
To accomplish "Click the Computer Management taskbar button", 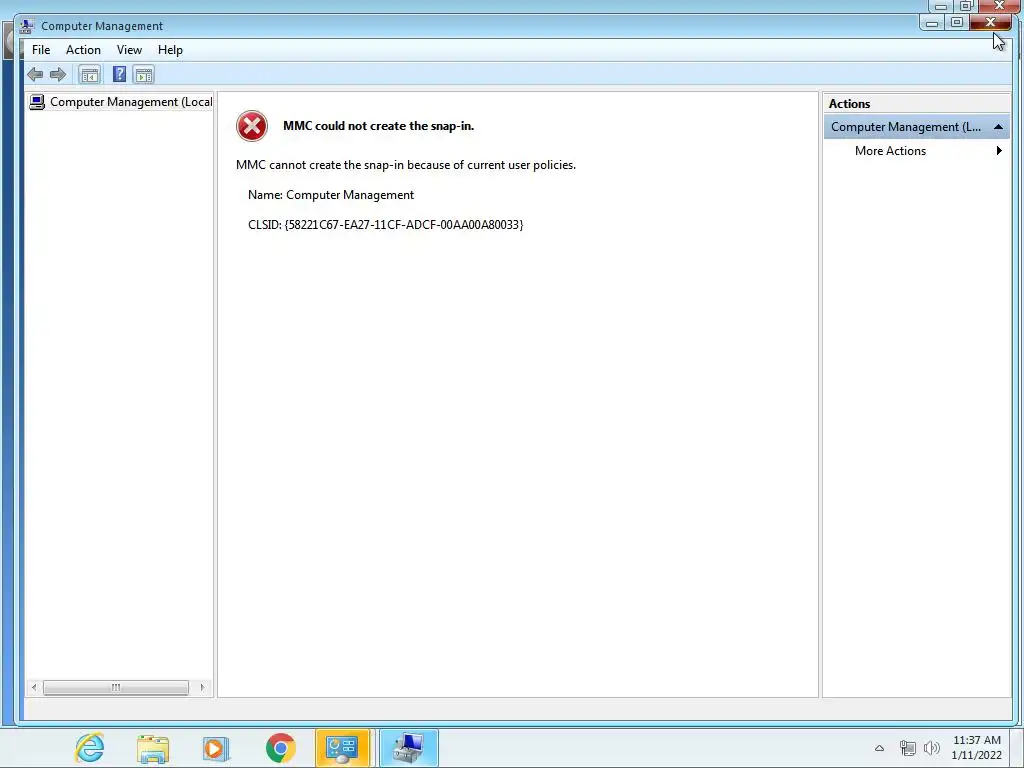I will [x=409, y=748].
